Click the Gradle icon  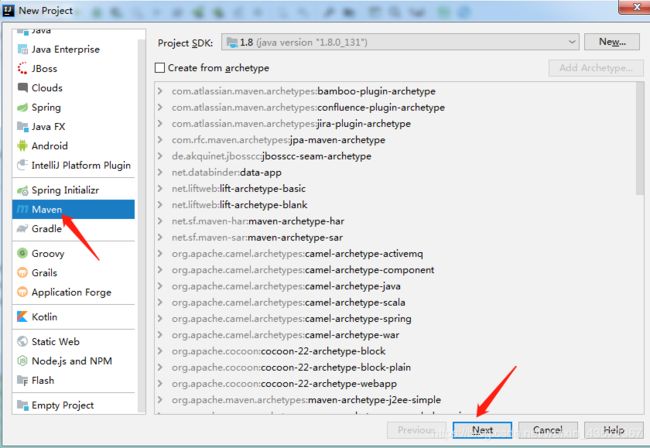pyautogui.click(x=22, y=229)
